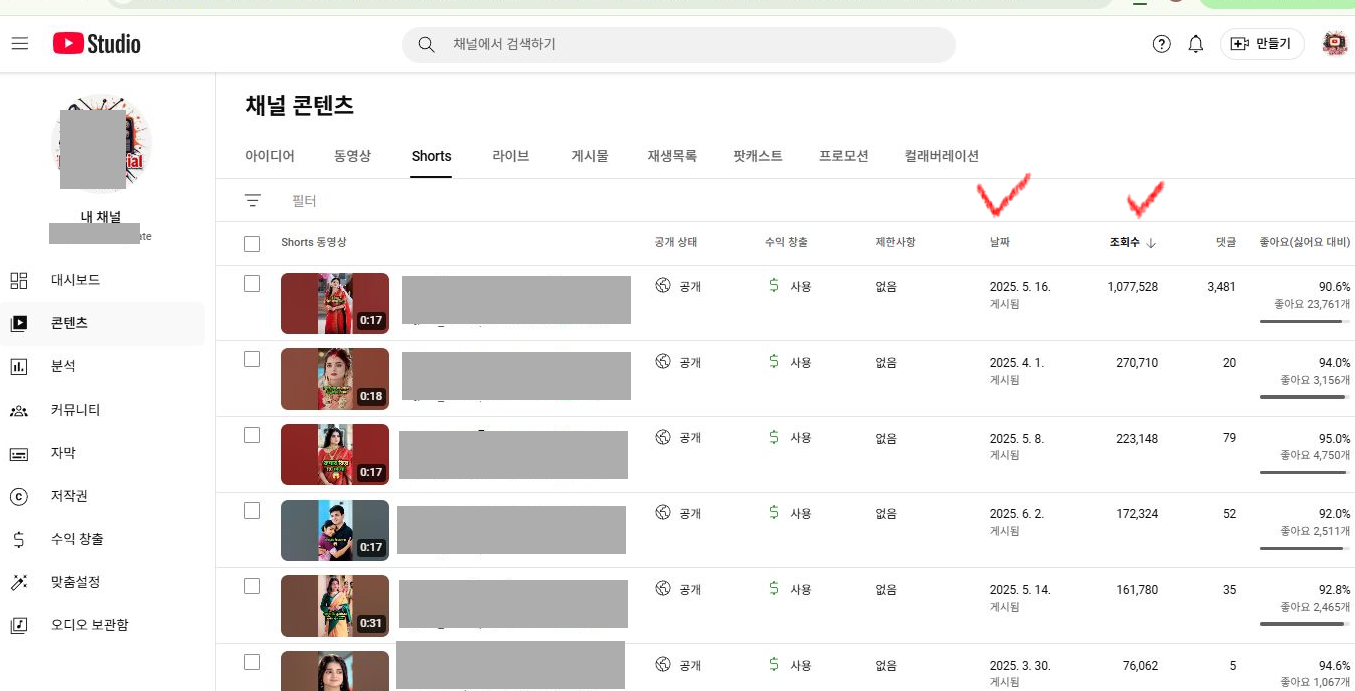Open 저작권 copyright section in sidebar
Viewport: 1355px width, 691px height.
pyautogui.click(x=70, y=496)
